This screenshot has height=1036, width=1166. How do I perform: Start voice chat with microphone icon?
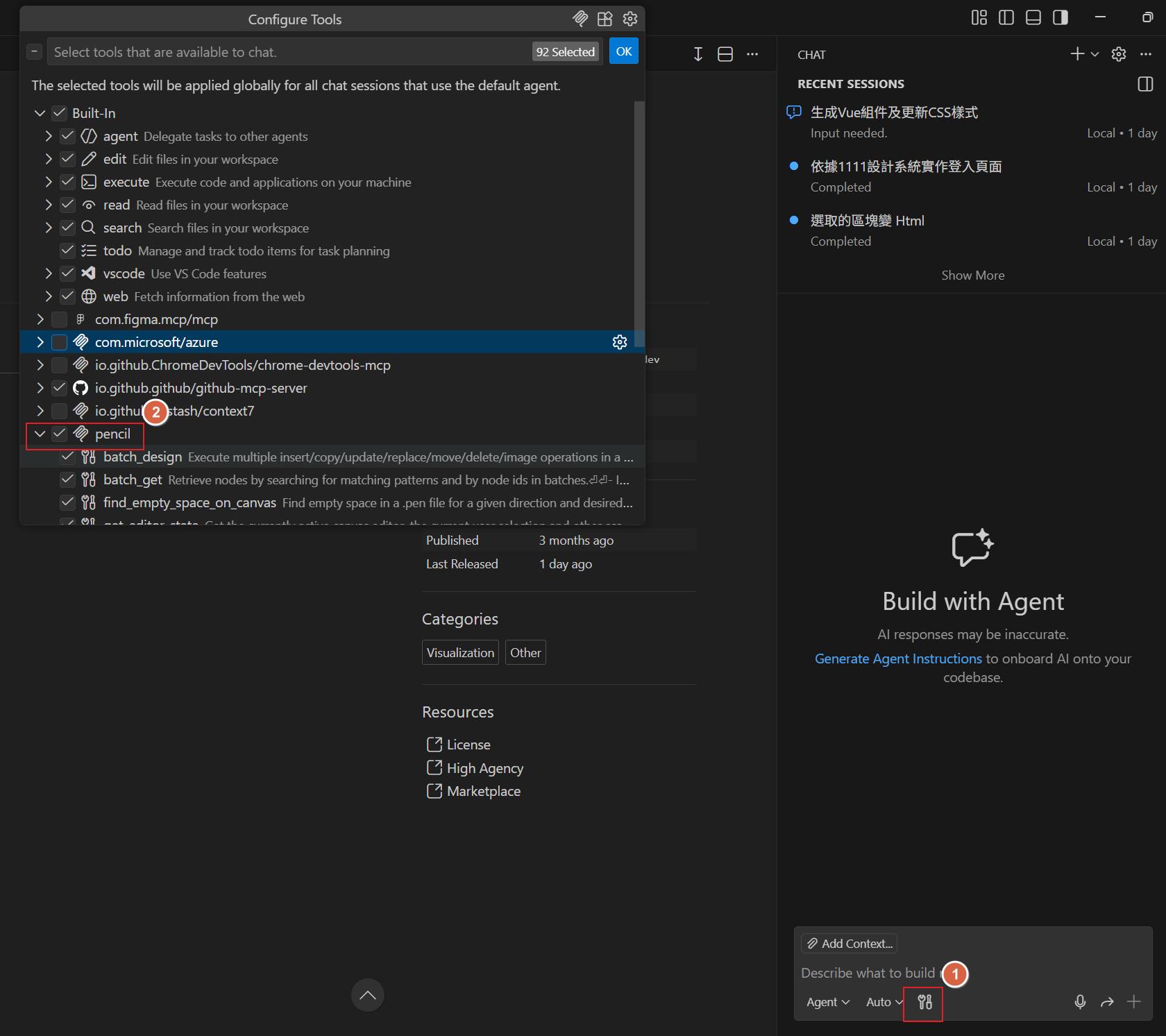click(x=1079, y=1002)
